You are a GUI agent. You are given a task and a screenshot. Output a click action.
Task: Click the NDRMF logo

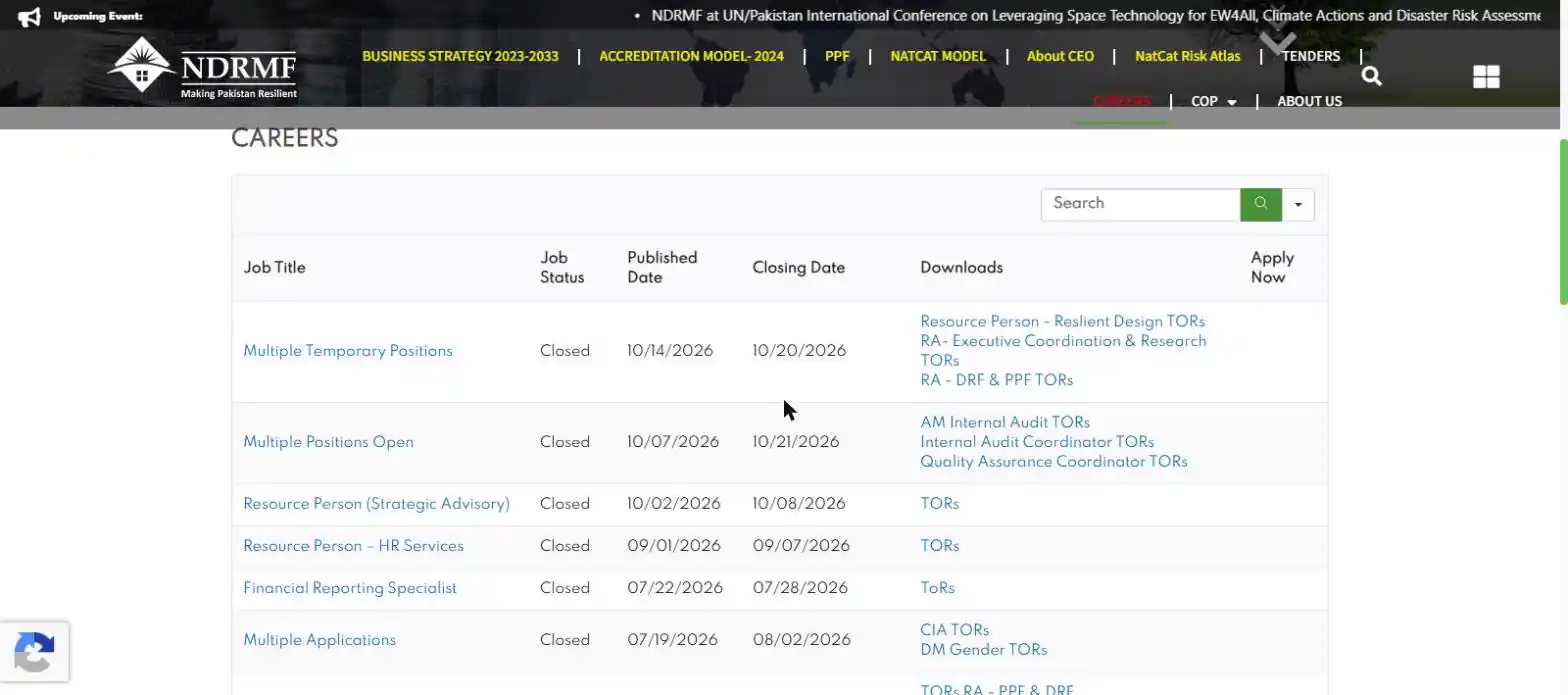(x=202, y=68)
